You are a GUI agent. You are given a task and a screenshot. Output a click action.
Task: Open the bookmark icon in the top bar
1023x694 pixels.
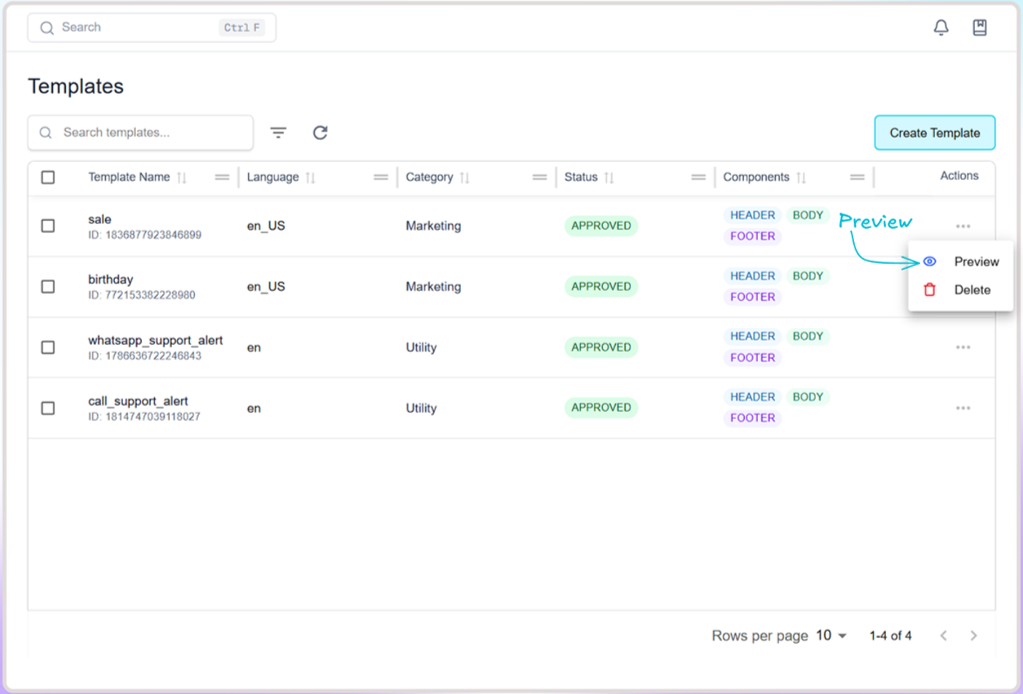click(980, 28)
